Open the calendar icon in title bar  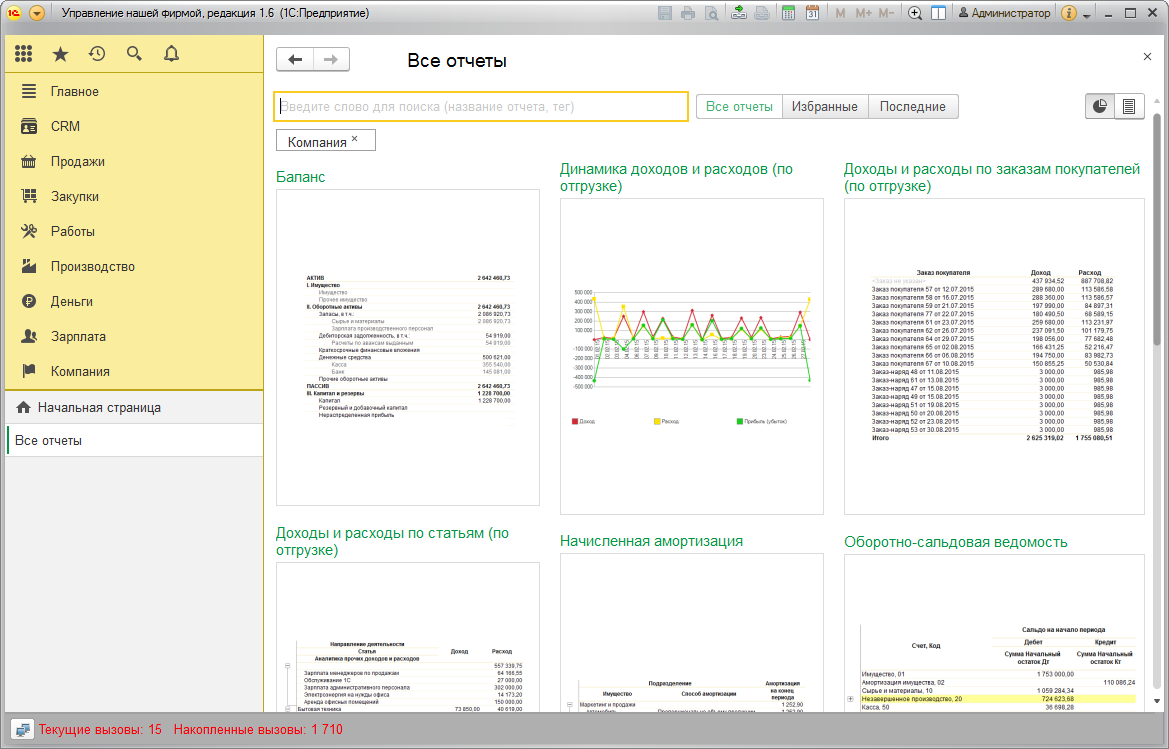coord(813,13)
